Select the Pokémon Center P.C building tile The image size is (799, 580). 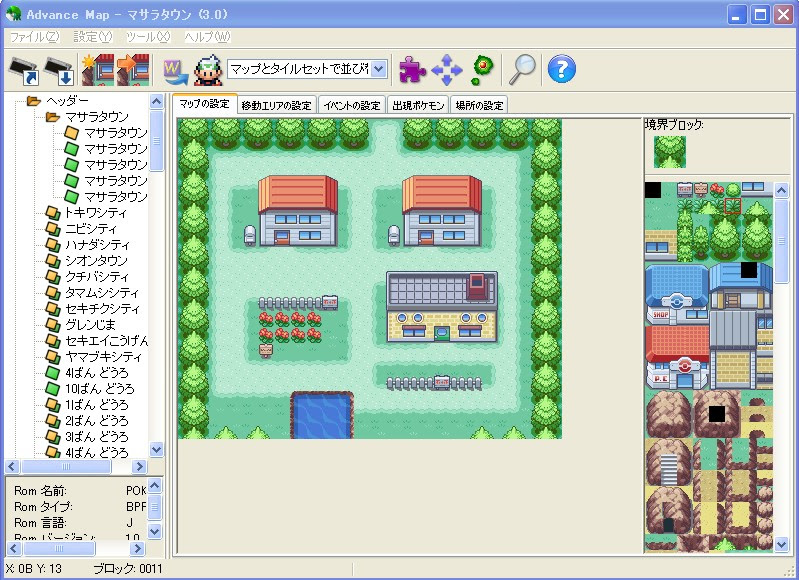click(677, 358)
